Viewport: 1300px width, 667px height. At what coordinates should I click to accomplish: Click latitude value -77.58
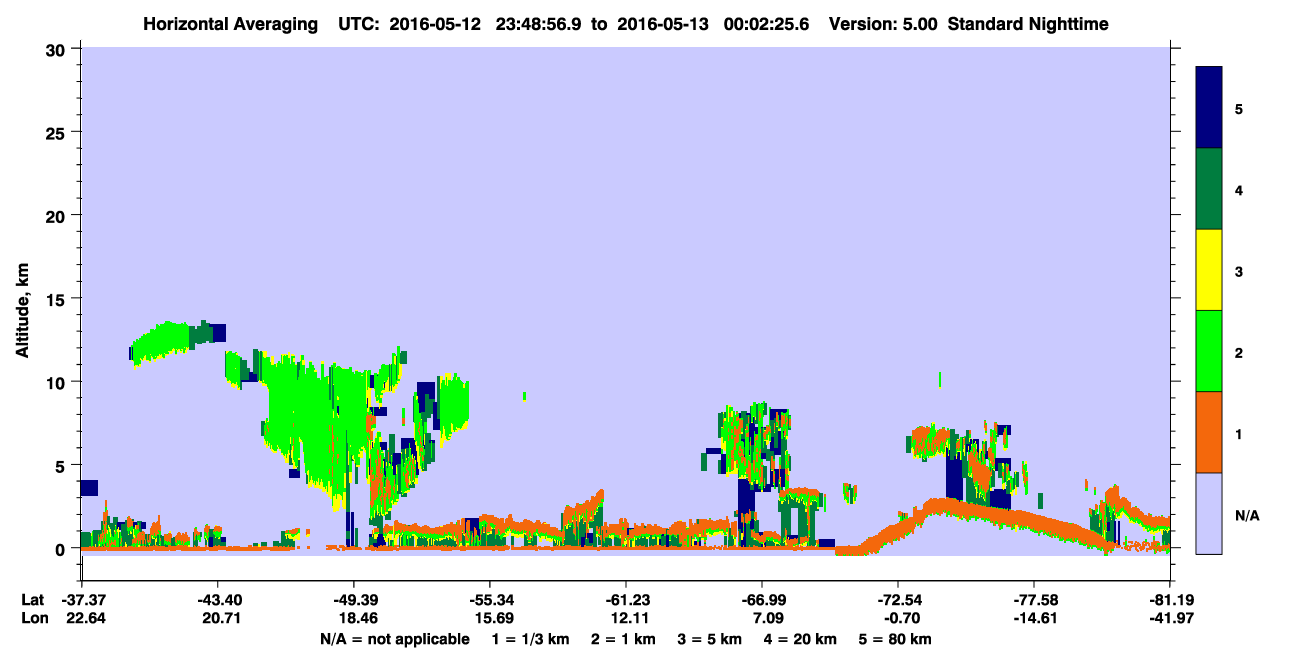click(x=1034, y=600)
